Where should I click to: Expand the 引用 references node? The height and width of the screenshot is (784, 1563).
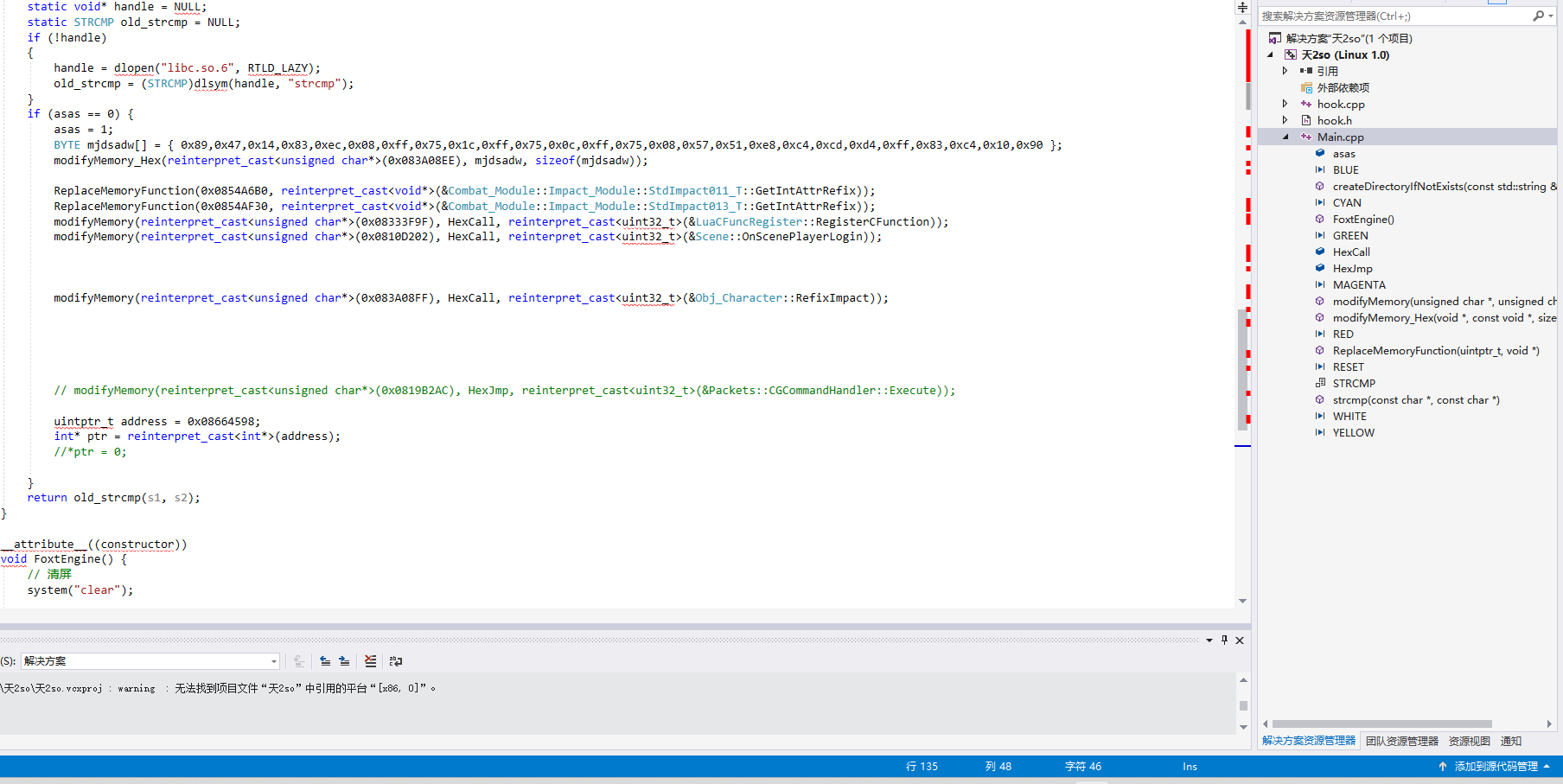coord(1285,71)
